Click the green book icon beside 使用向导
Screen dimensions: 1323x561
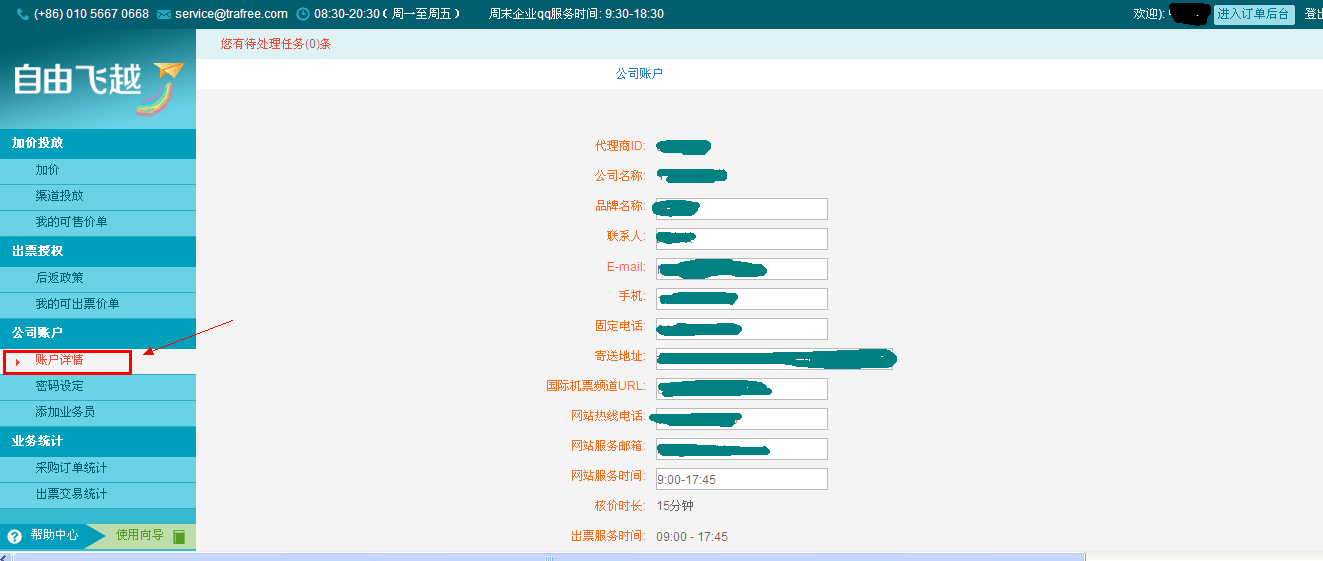pos(180,536)
